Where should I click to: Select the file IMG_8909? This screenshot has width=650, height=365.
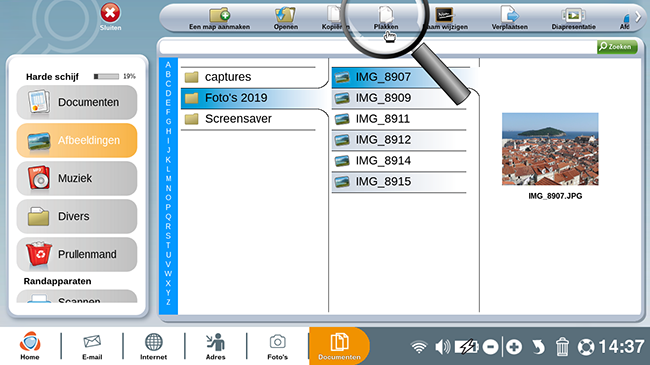tap(399, 98)
